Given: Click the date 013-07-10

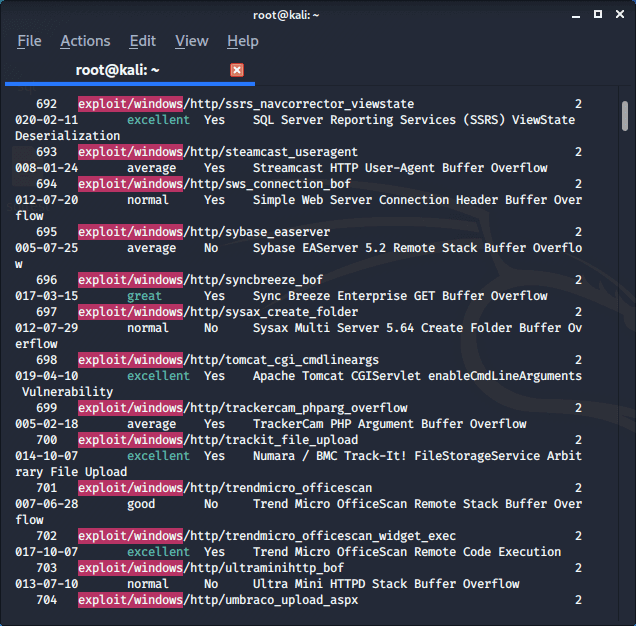Looking at the screenshot, I should click(47, 584).
